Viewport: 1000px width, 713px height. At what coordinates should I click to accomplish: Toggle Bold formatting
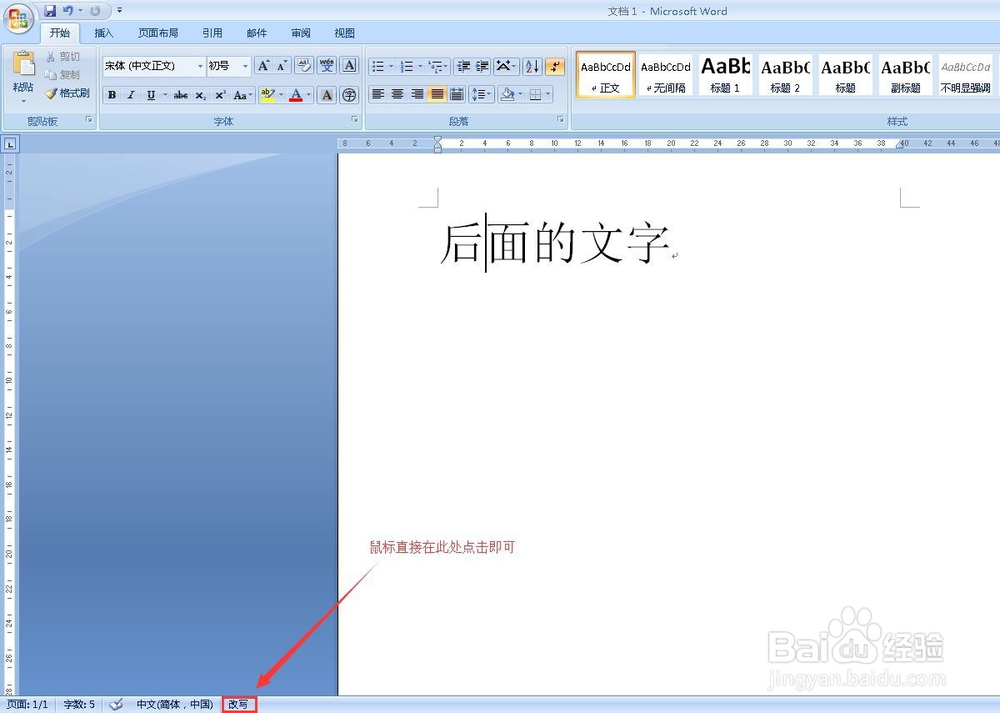click(113, 93)
